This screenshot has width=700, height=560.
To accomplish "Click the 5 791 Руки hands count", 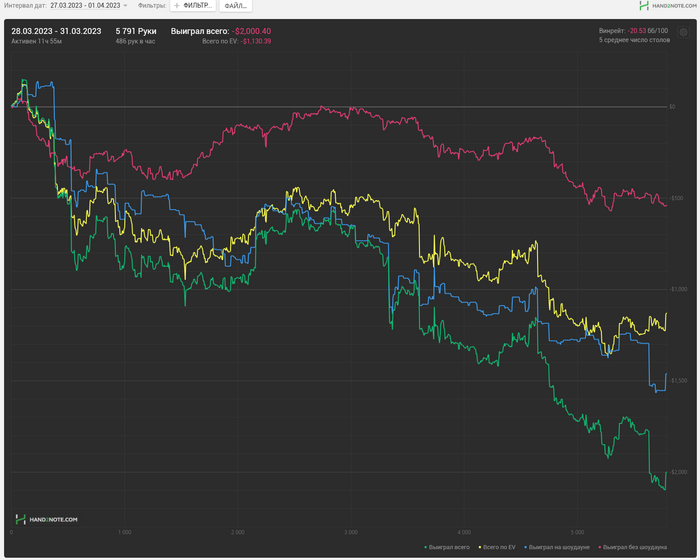I will [x=136, y=31].
